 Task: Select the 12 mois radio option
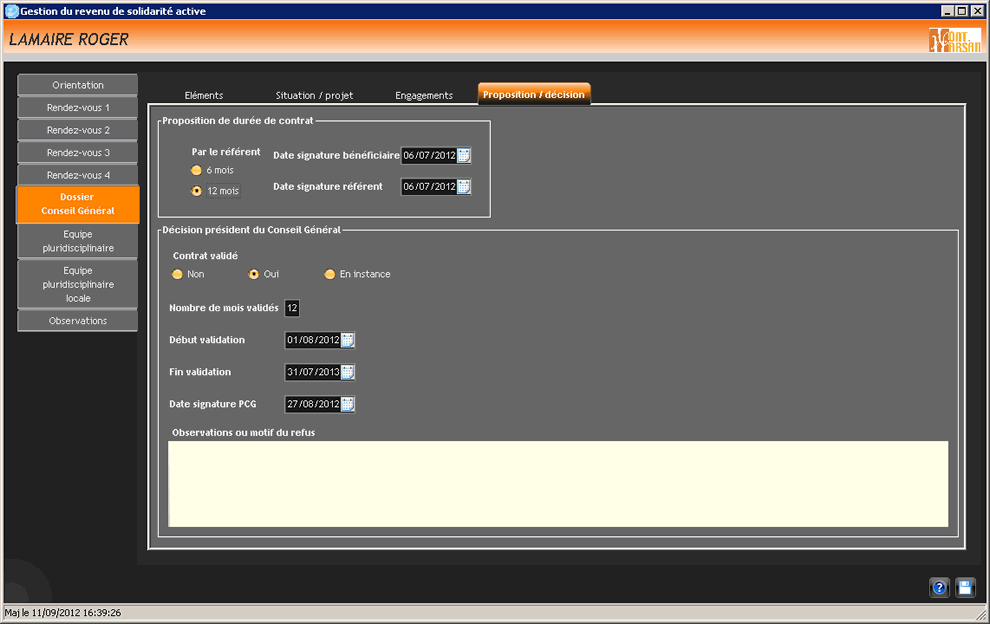(x=197, y=191)
